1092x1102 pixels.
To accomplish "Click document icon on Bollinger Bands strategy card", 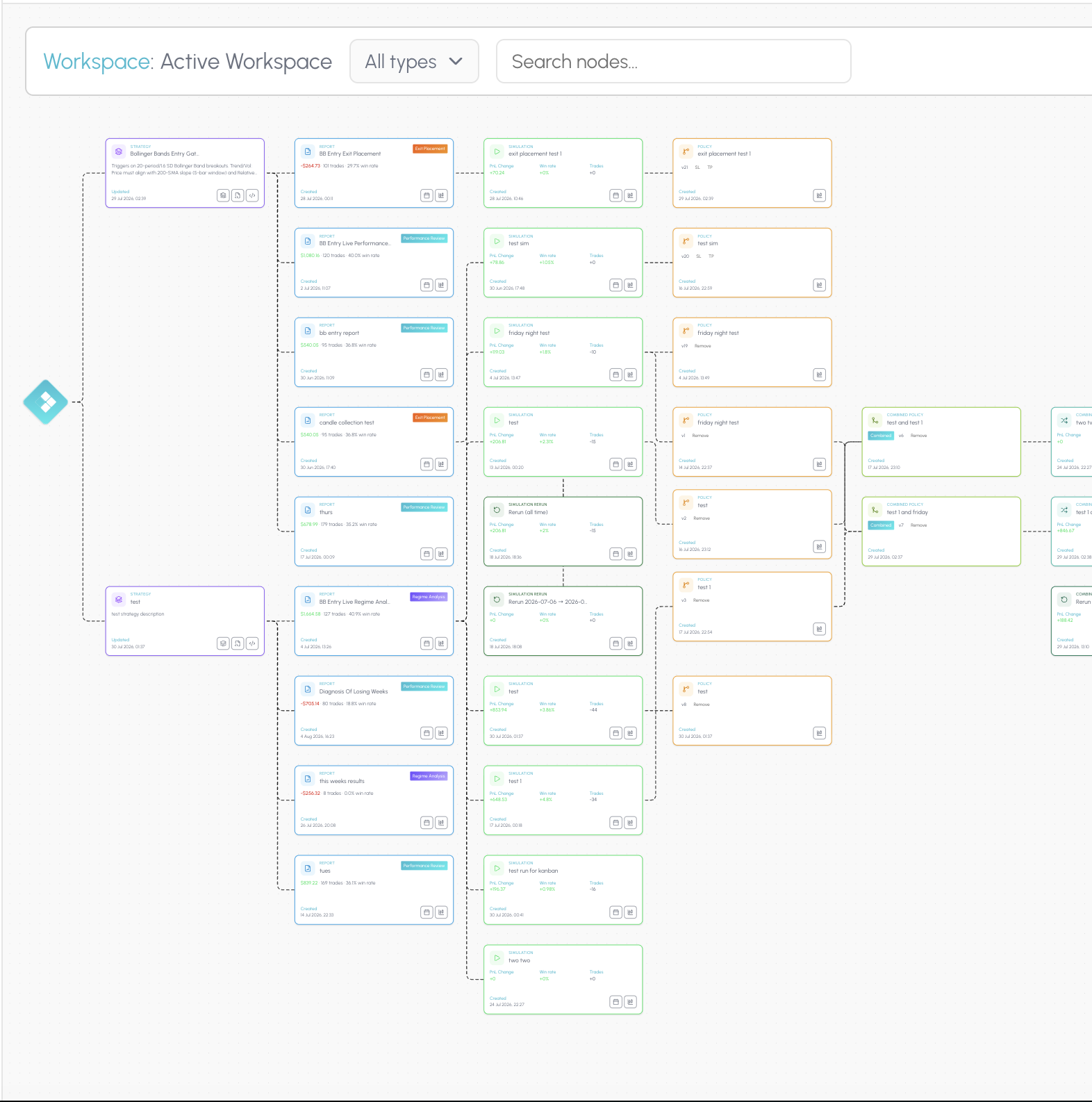I will click(238, 195).
